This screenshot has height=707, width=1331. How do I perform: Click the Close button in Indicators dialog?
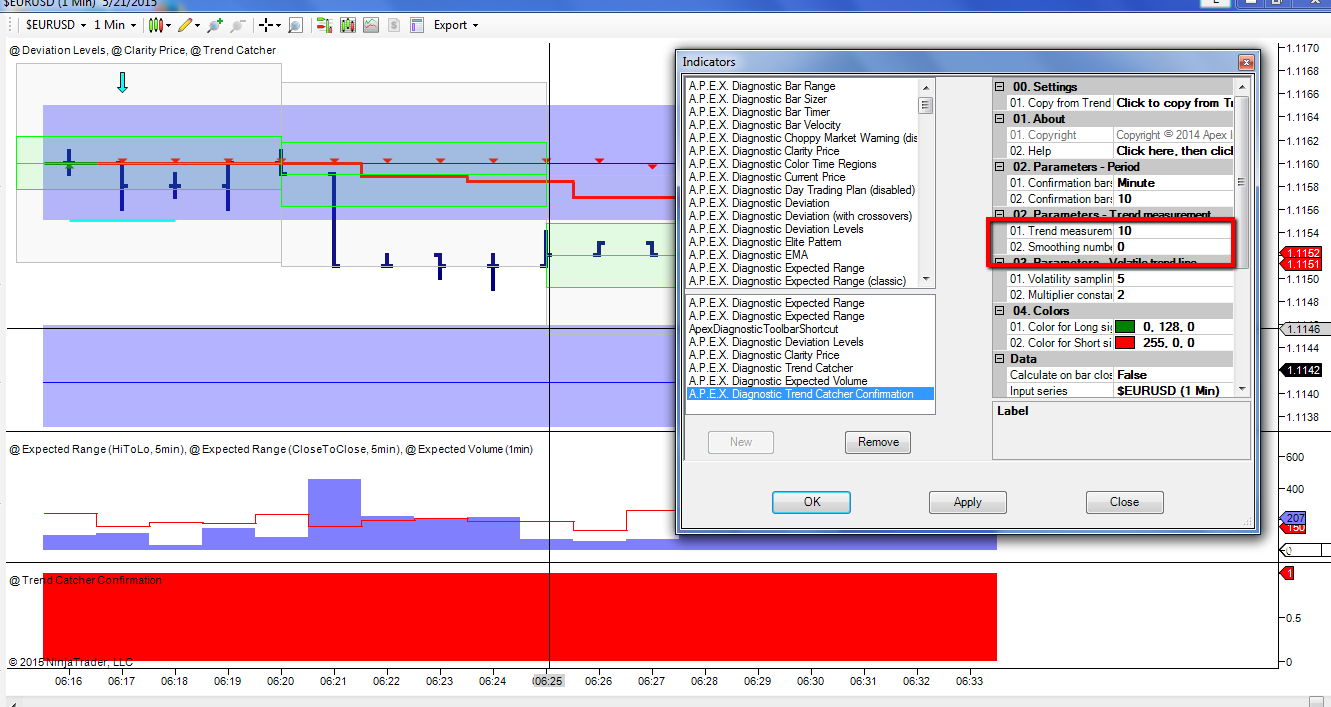click(1124, 502)
